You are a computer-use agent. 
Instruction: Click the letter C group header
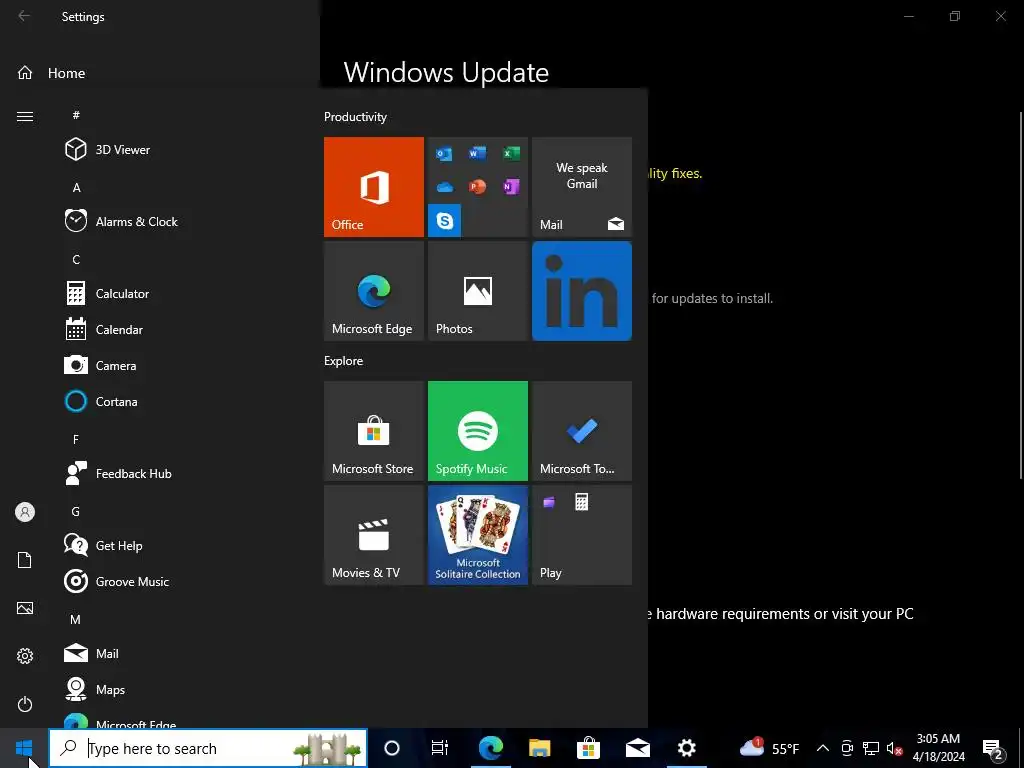pyautogui.click(x=76, y=259)
